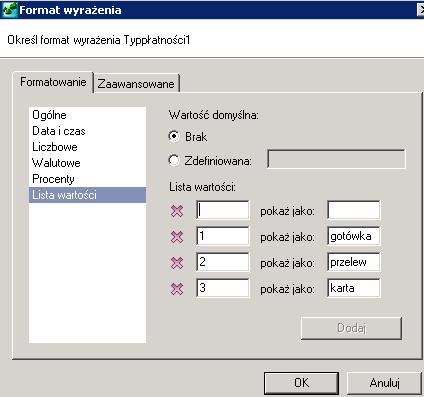The height and width of the screenshot is (397, 424).
Task: Focus the display field containing gotówka
Action: 354,236
